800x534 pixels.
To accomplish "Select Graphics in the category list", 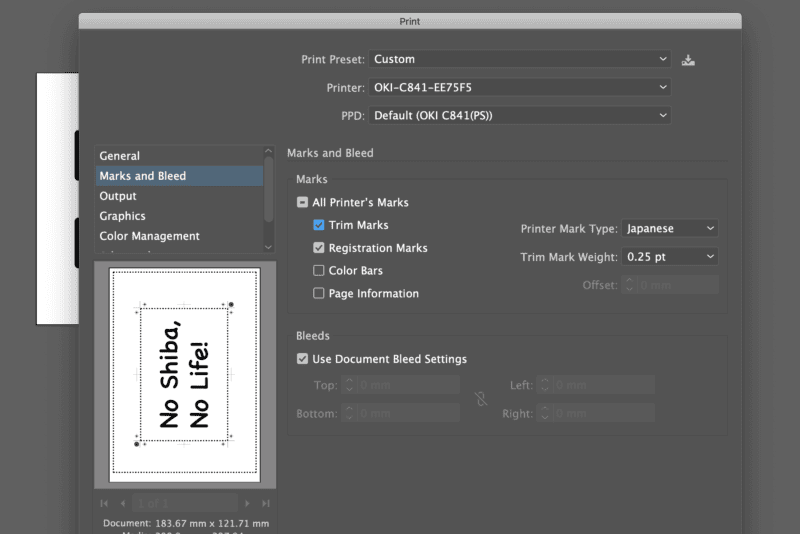I will pos(179,216).
